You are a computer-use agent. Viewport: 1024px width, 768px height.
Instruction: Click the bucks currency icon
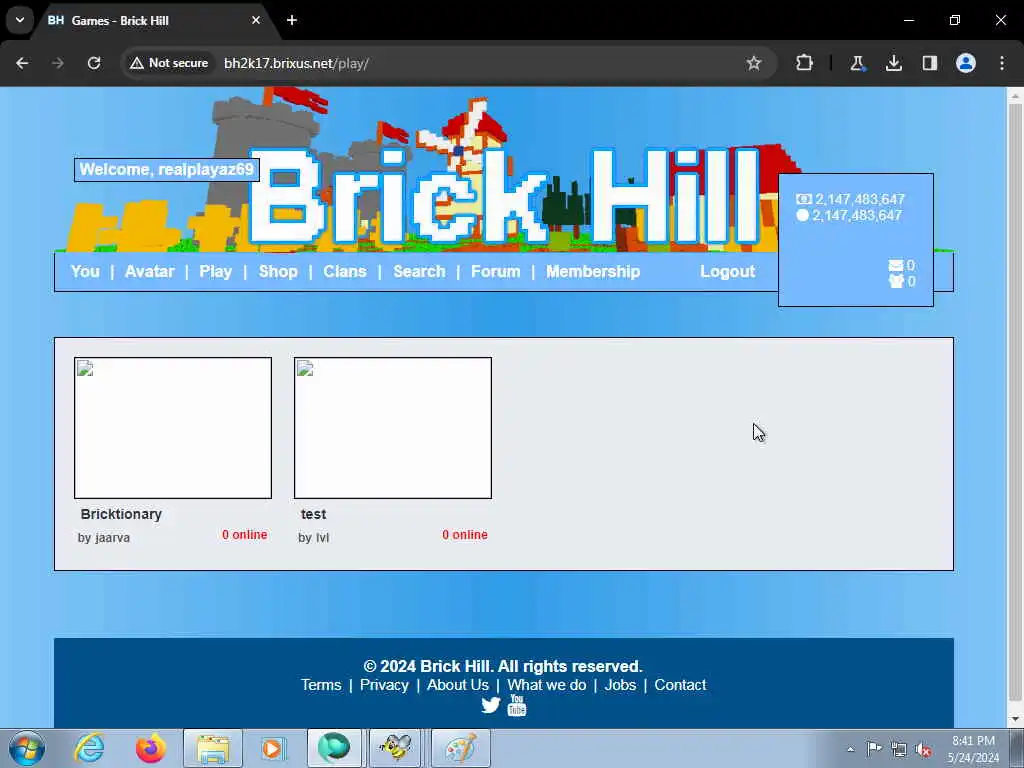[804, 199]
